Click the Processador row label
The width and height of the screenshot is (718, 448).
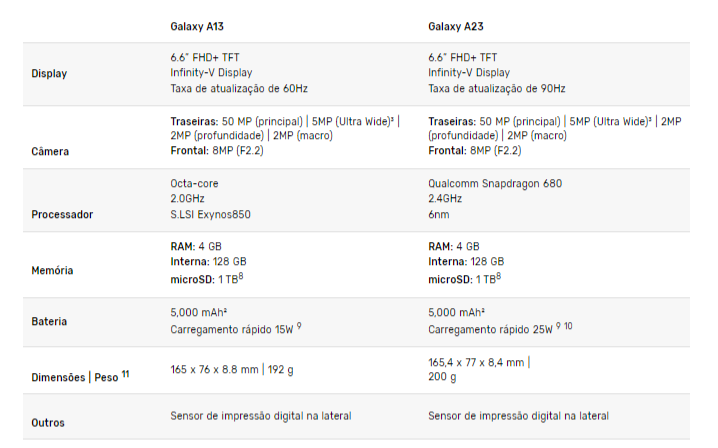click(x=62, y=214)
